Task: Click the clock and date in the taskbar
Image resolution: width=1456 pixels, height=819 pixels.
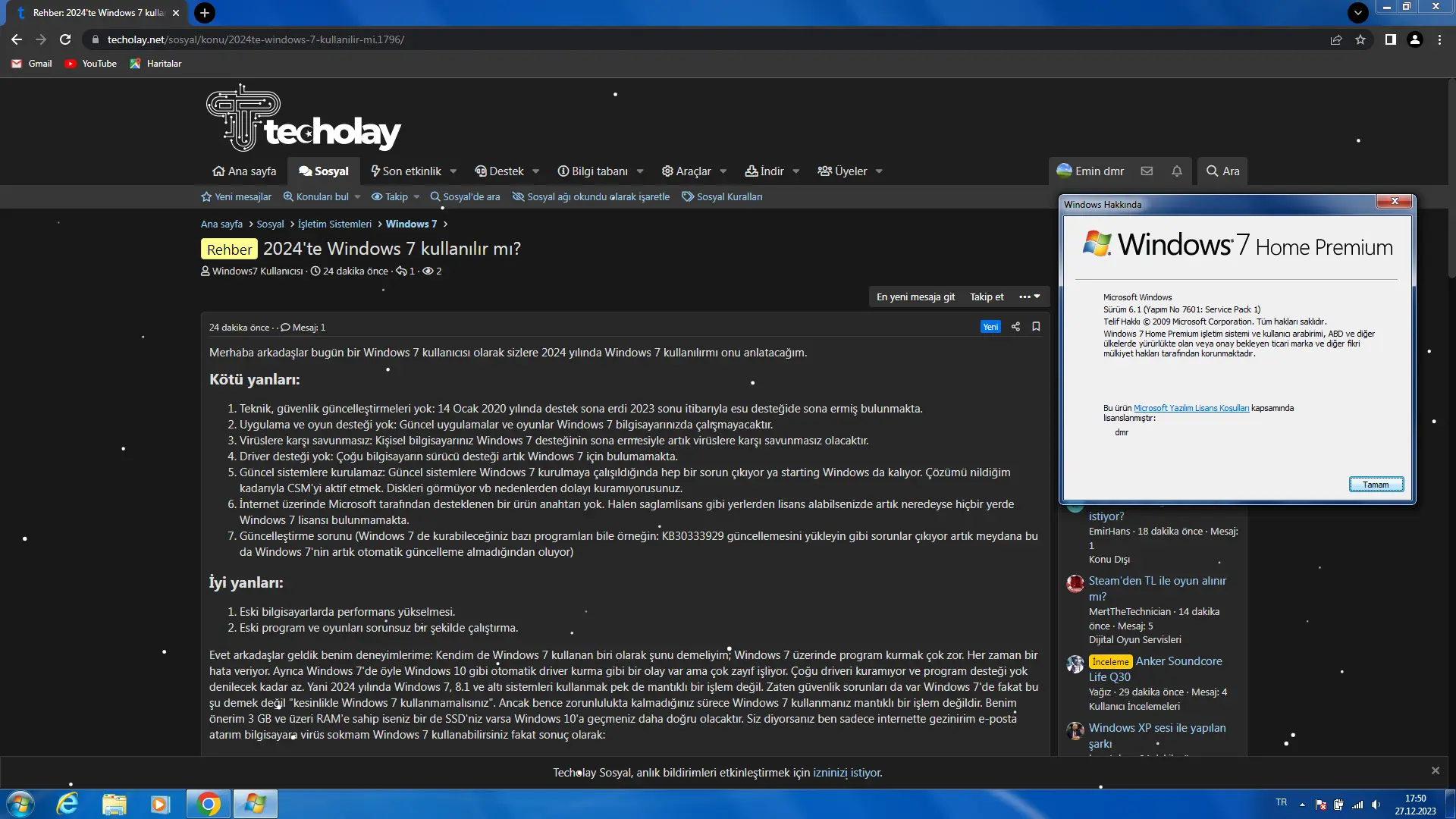Action: tap(1415, 805)
